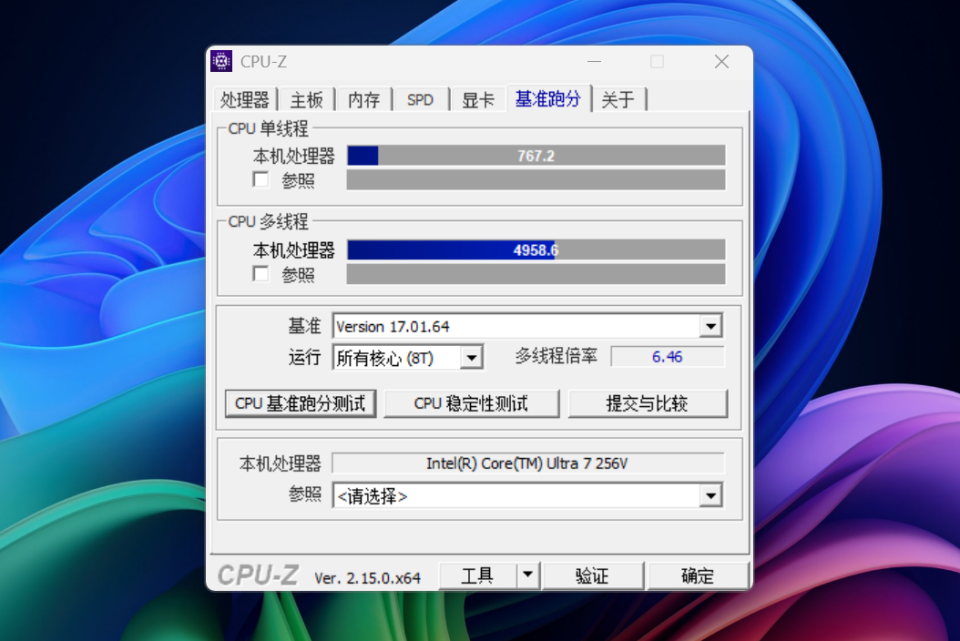The width and height of the screenshot is (960, 641).
Task: Click the CPU-Z app icon in title bar
Action: click(x=221, y=61)
